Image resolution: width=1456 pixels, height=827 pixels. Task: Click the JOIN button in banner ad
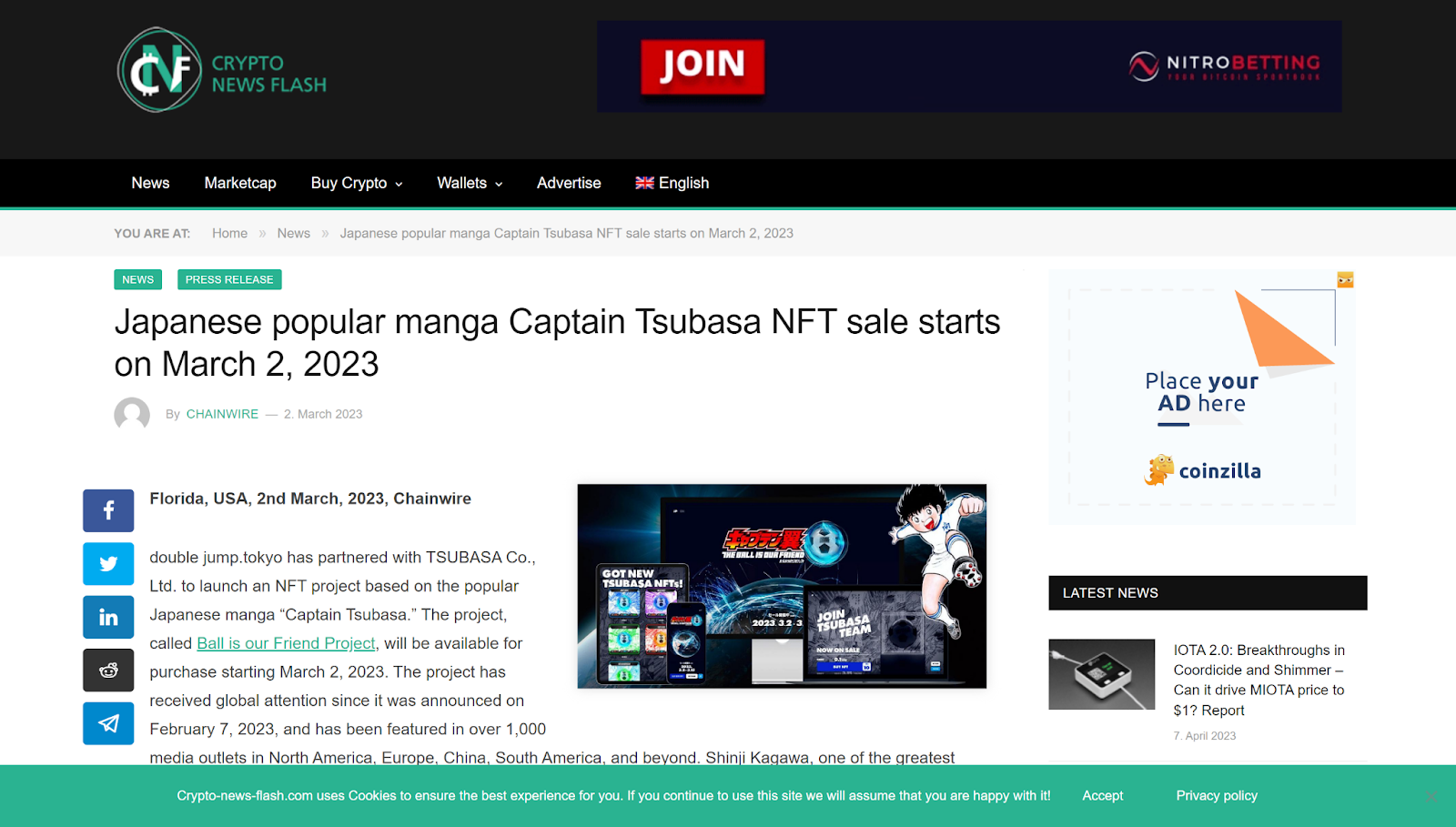click(x=703, y=66)
